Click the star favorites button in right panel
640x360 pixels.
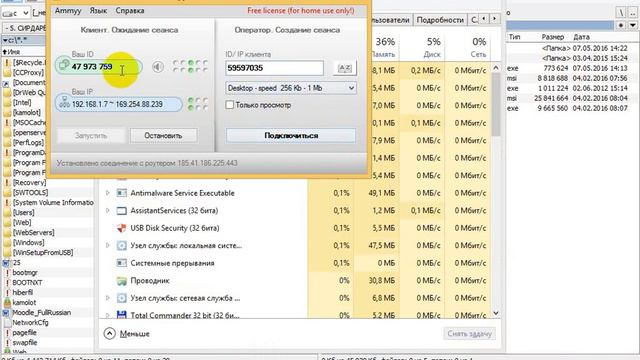coord(621,25)
